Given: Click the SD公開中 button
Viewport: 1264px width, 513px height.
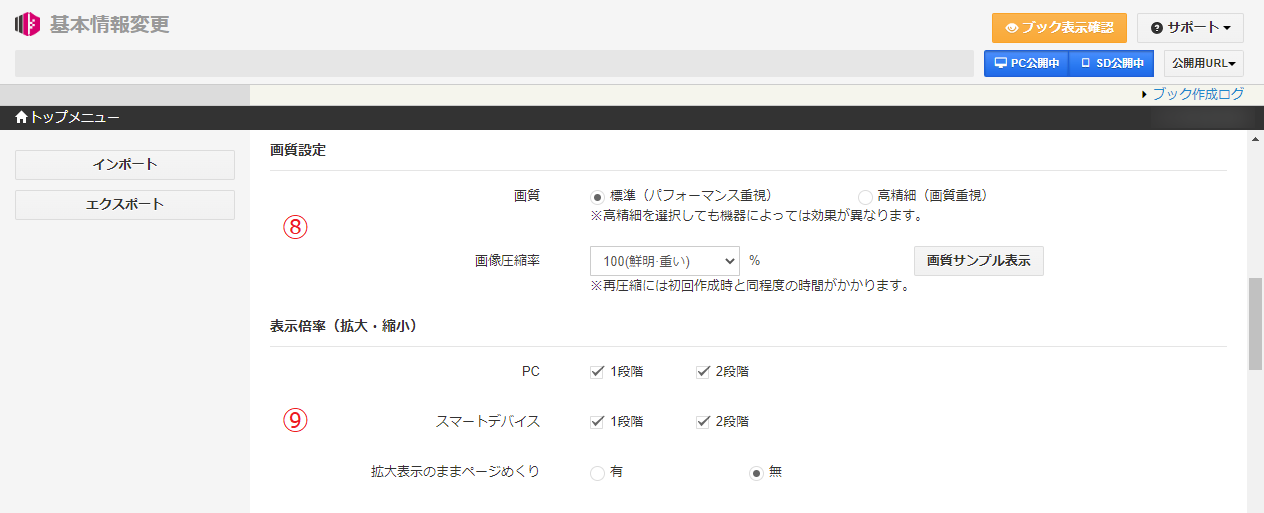Looking at the screenshot, I should [x=1112, y=63].
